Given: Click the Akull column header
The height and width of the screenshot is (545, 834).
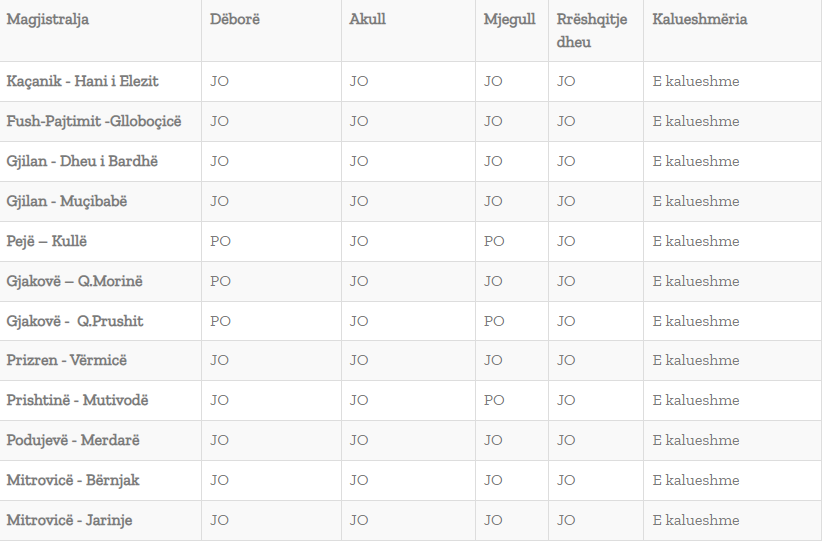Looking at the screenshot, I should (x=368, y=19).
